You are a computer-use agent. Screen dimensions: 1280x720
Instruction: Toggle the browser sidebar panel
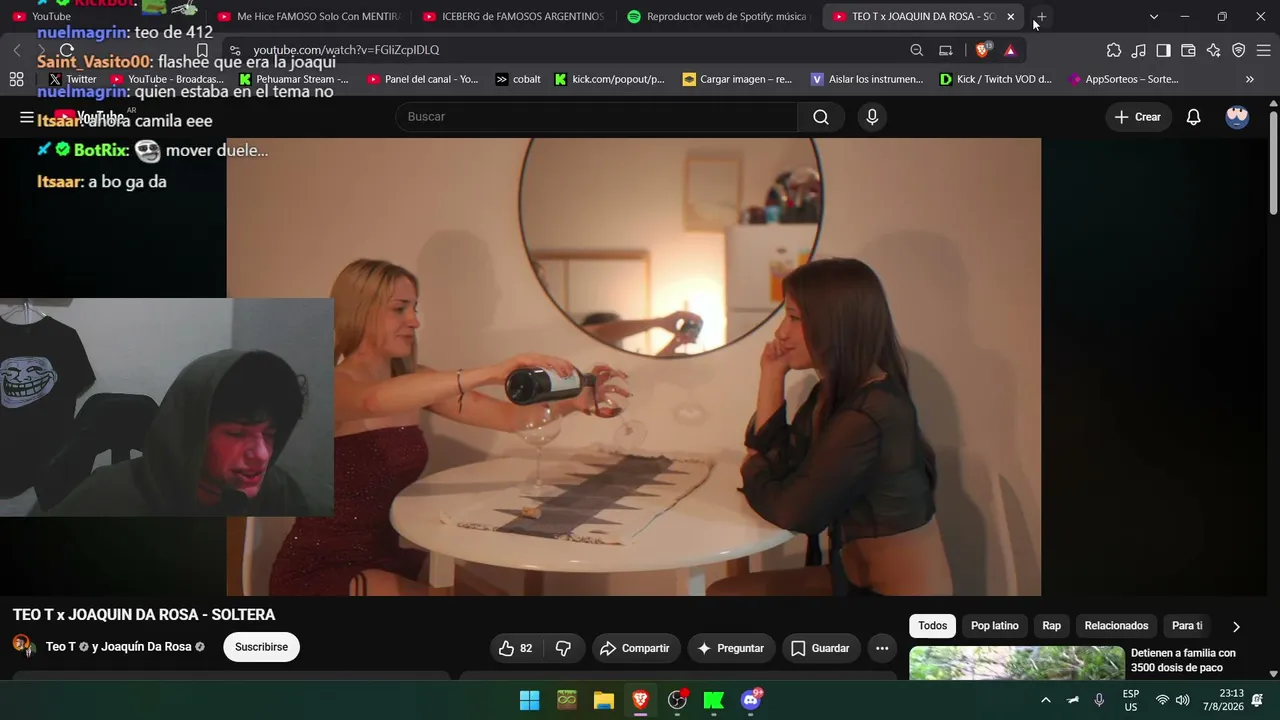[x=1163, y=50]
